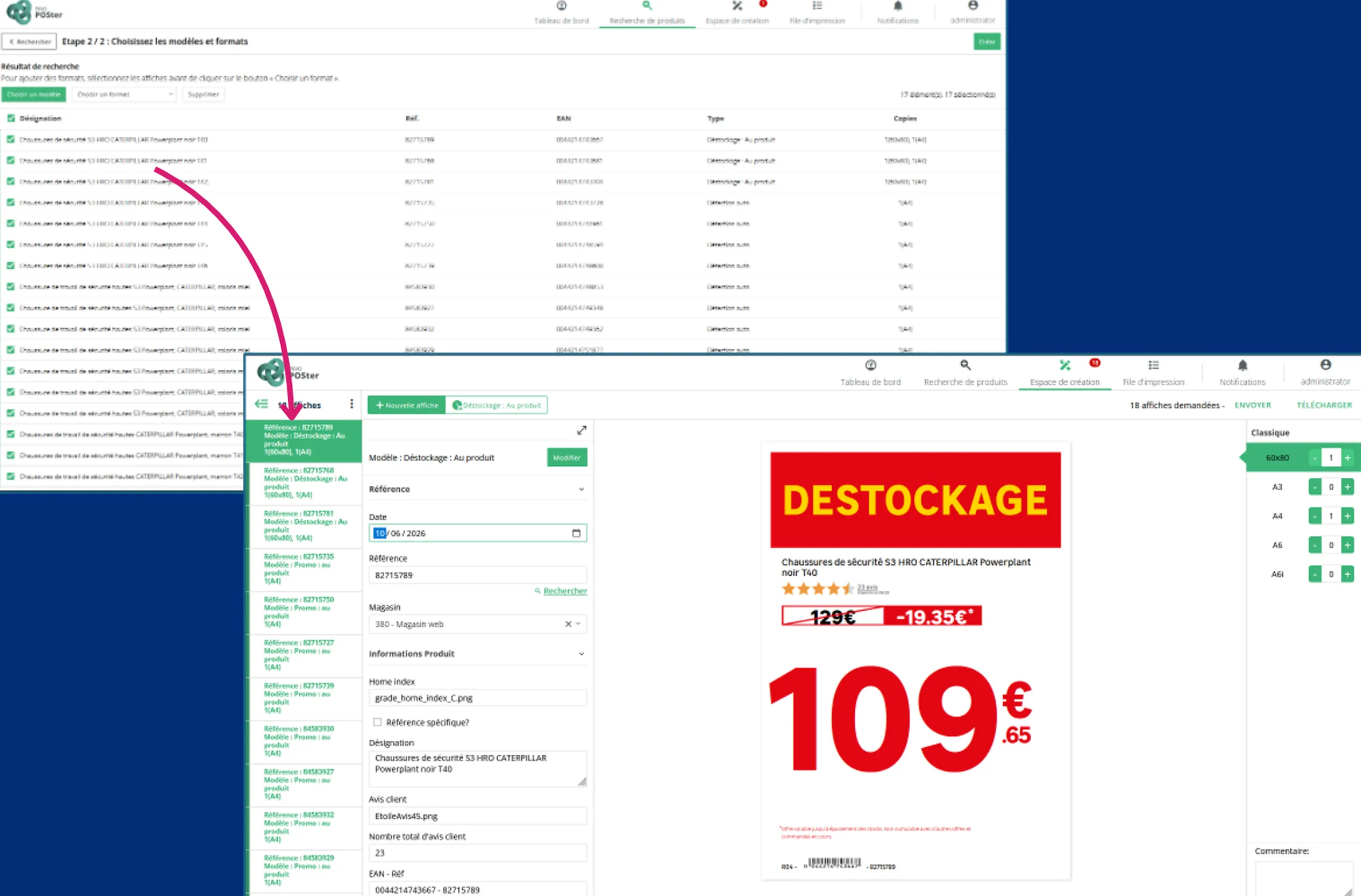Click Rechercher back button in back window

pyautogui.click(x=29, y=42)
